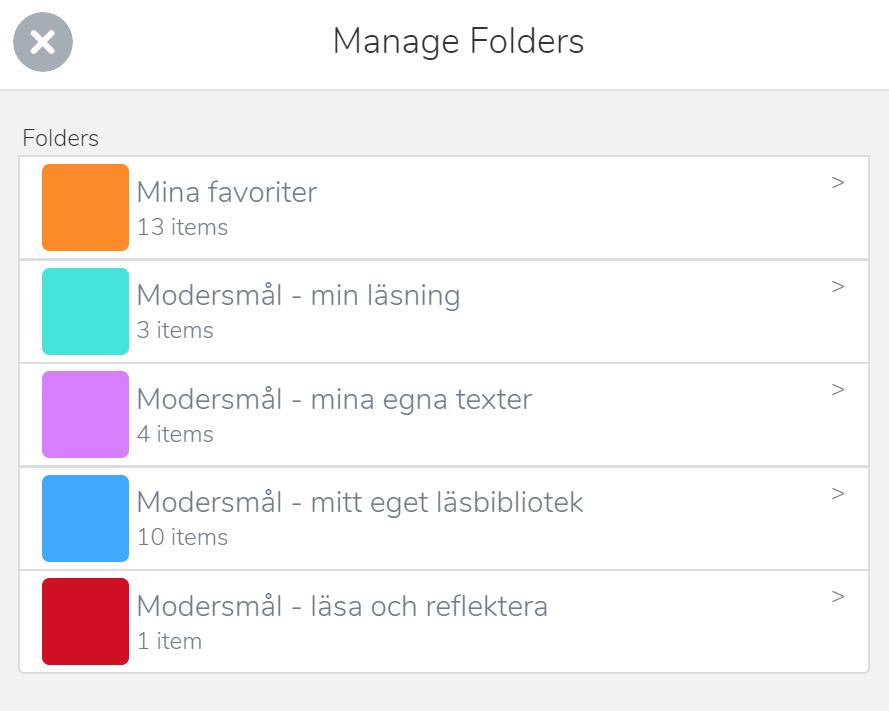Click the blue mitt eget läsbibliotek swatch
Screen dimensions: 889x711
coord(85,518)
